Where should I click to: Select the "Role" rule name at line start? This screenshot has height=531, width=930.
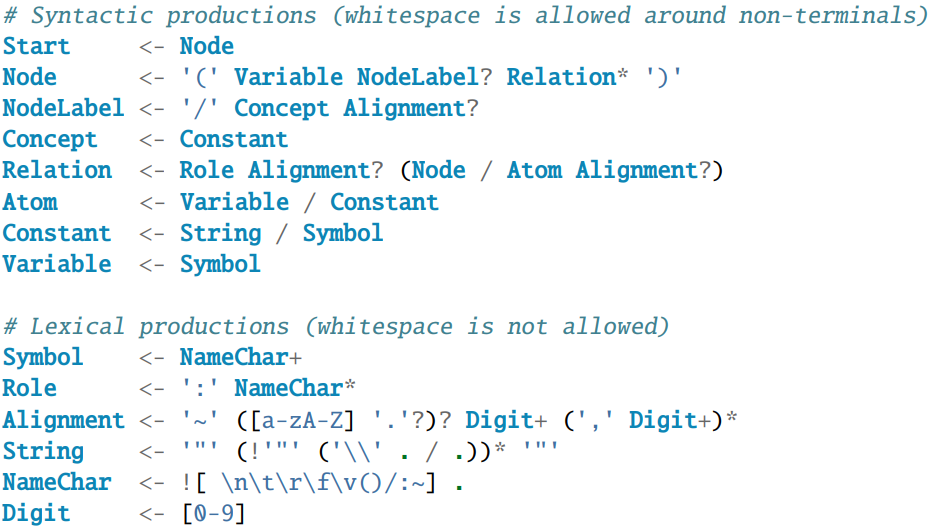coord(30,388)
